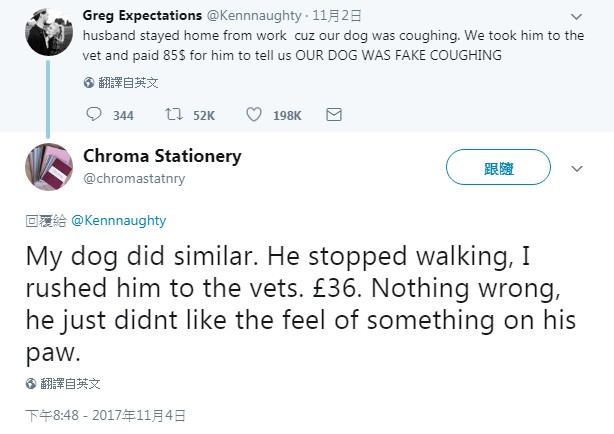
Task: Expand Chroma Stationery reply options chevron
Action: [x=576, y=168]
